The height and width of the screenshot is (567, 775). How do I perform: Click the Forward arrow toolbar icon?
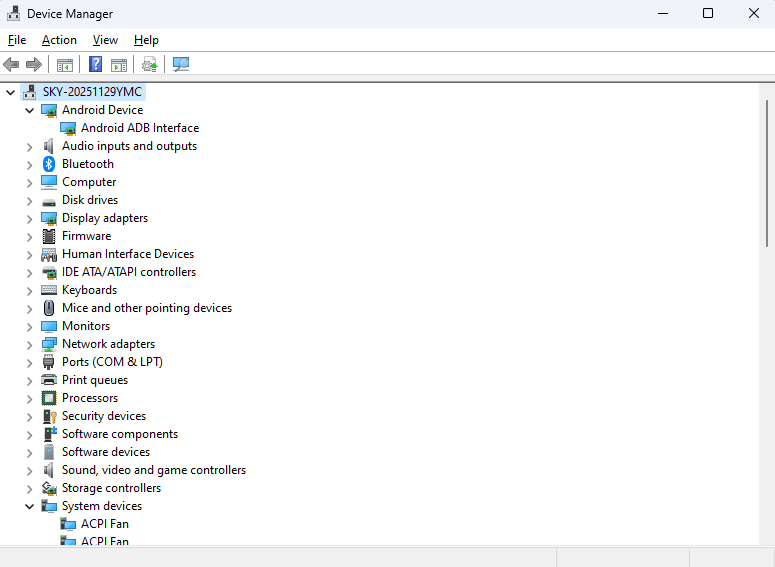coord(34,64)
